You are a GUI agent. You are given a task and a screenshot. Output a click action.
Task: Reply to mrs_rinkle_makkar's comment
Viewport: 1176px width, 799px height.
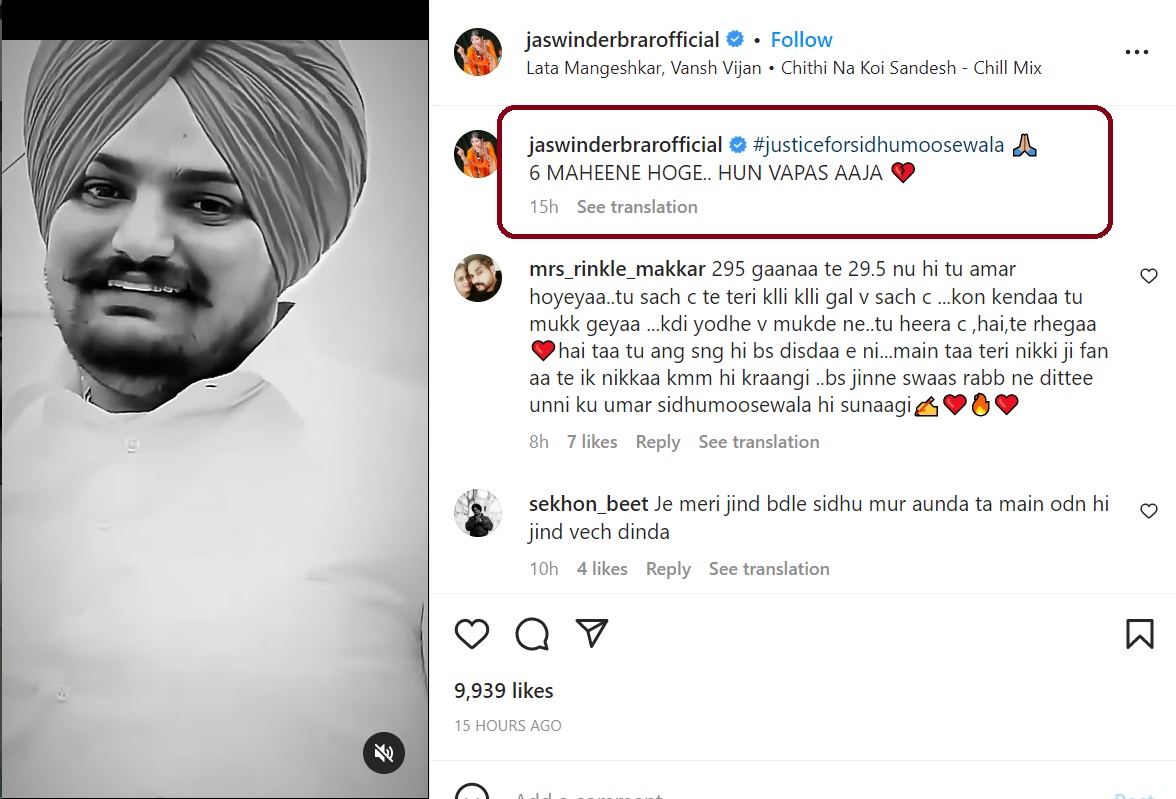(x=658, y=442)
